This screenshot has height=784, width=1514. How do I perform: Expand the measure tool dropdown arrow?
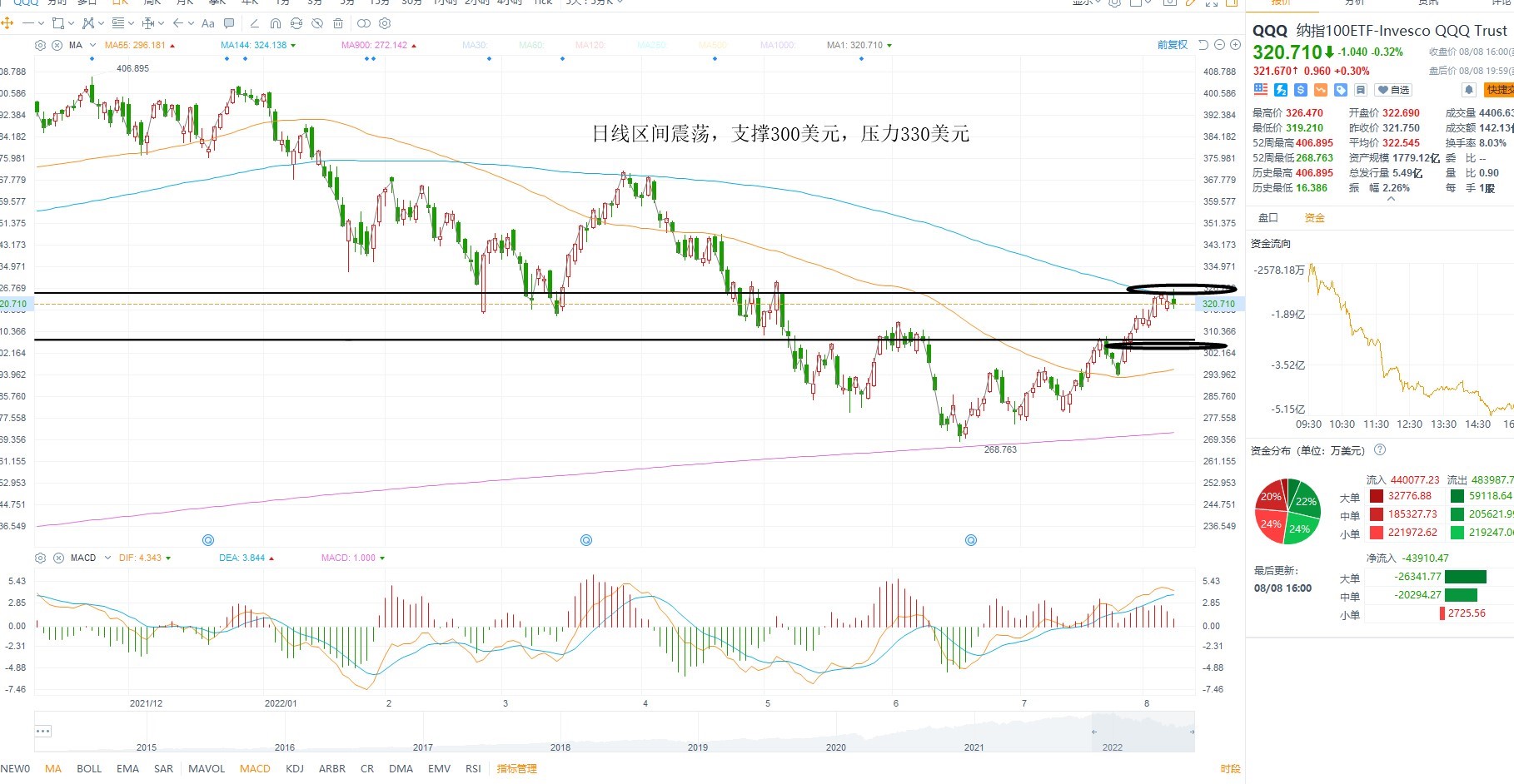161,23
